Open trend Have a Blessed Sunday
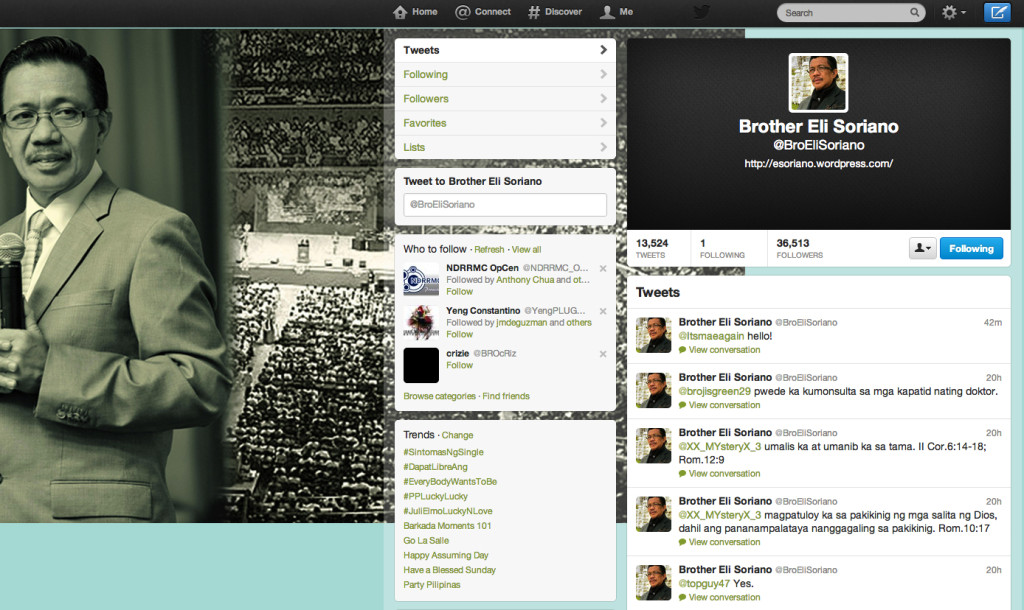The image size is (1024, 610). (x=449, y=570)
